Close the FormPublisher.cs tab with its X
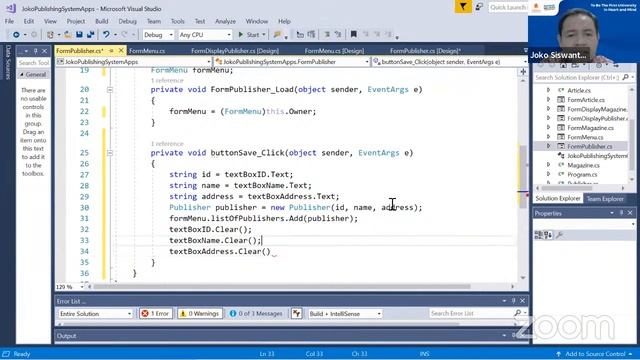The height and width of the screenshot is (360, 640). (121, 50)
